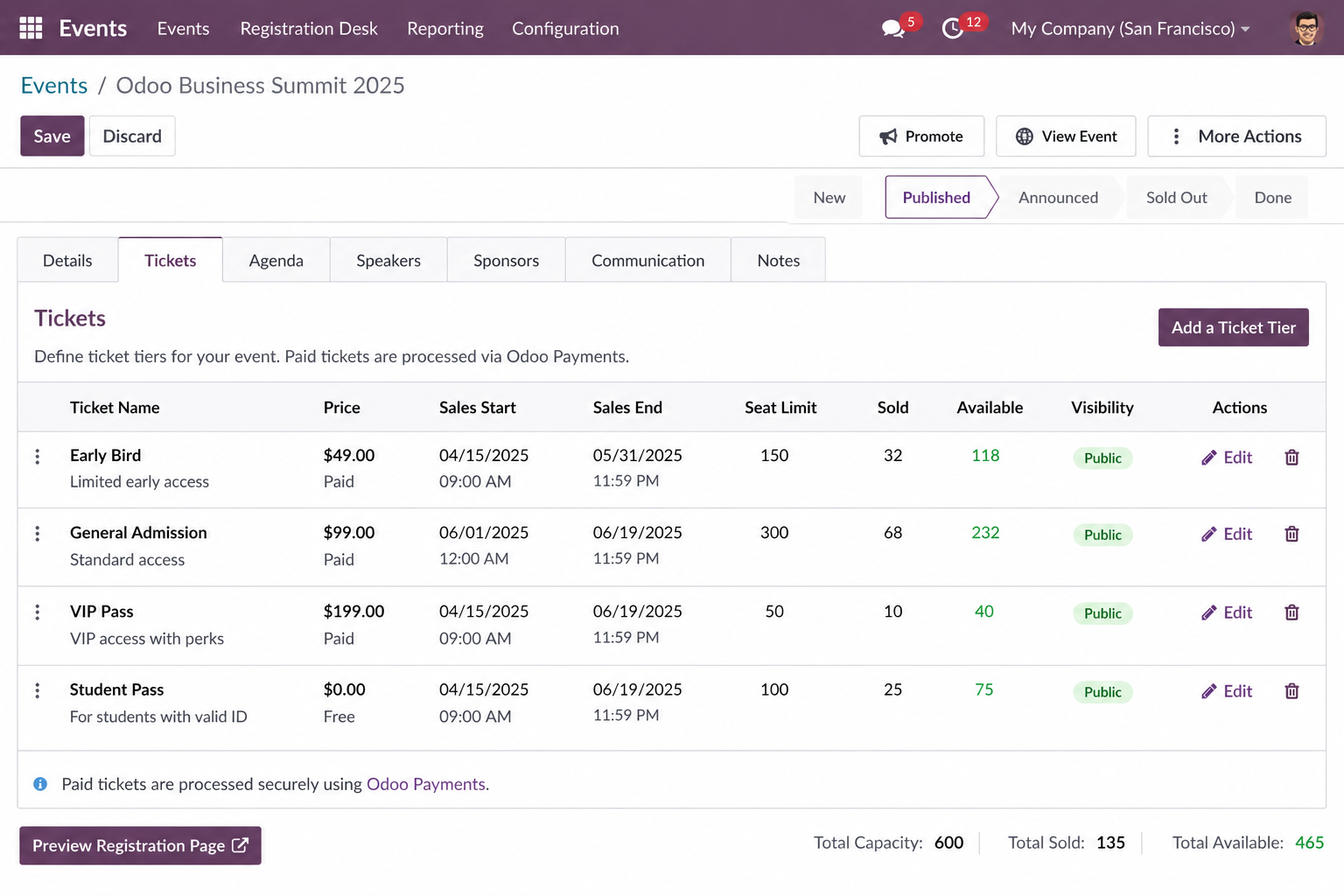Open row options for Student Pass ticket

[37, 691]
